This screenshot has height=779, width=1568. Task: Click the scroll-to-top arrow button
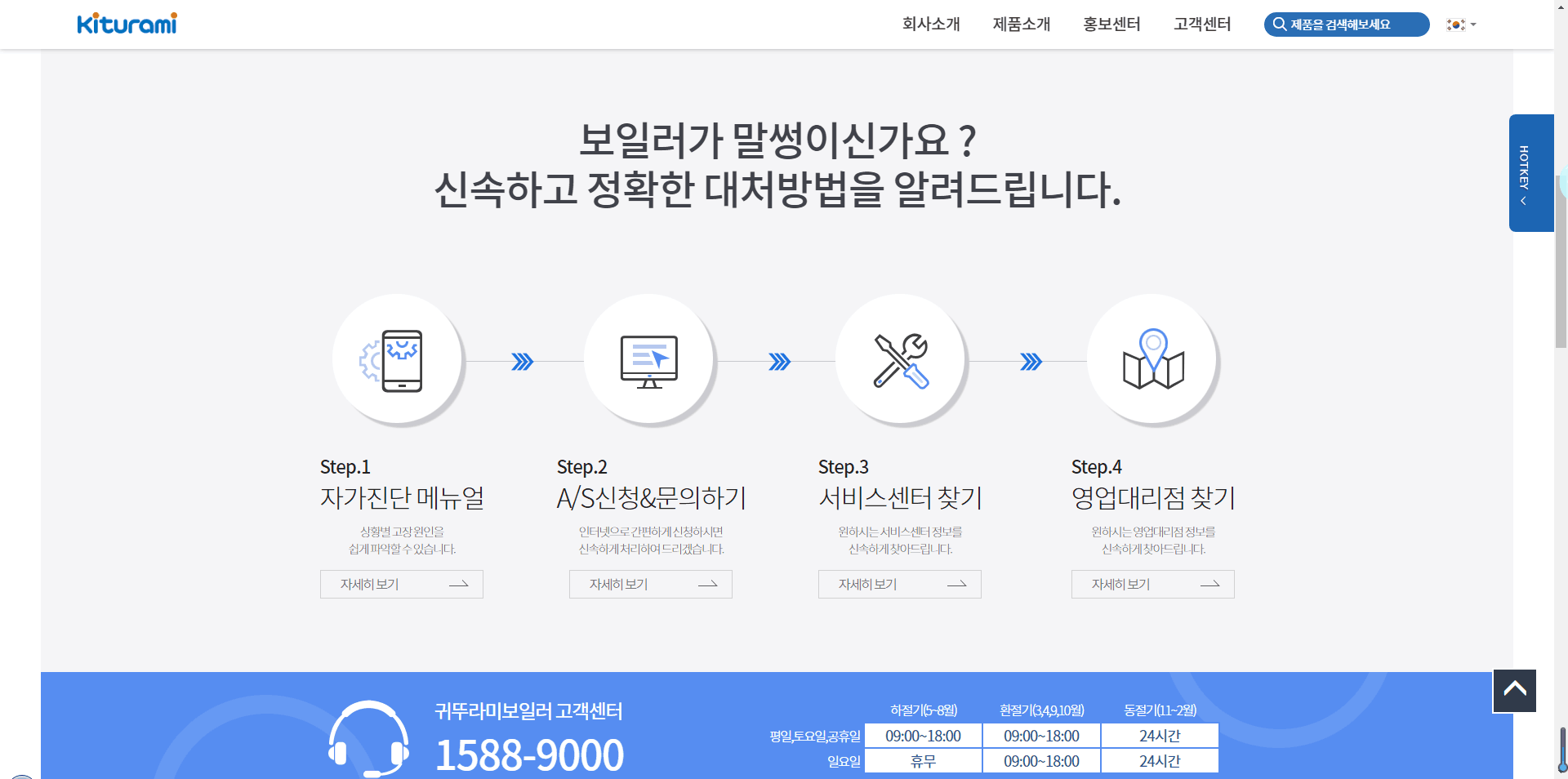[1515, 691]
